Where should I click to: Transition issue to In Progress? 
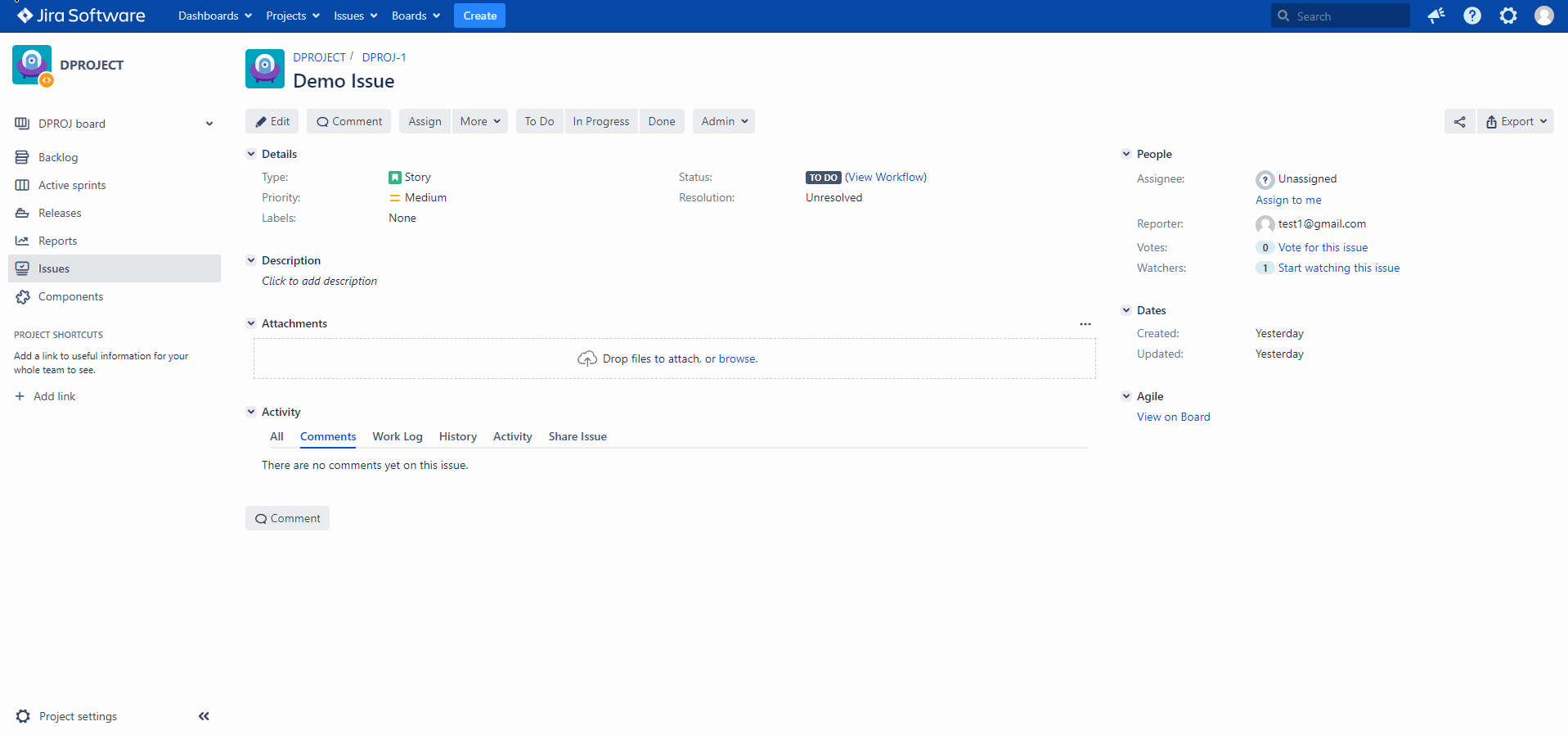point(601,121)
